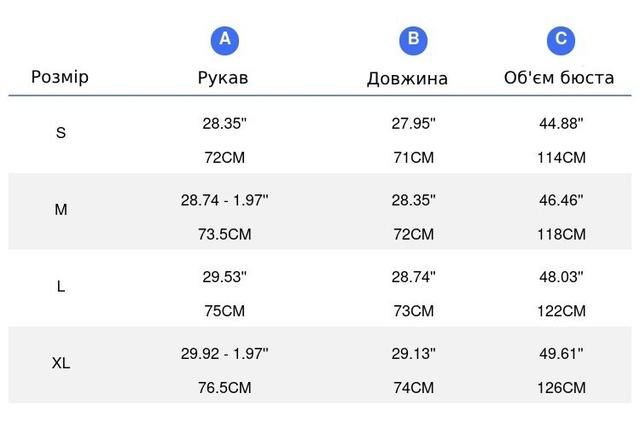Click the 28.74 - 1.97" sleeve value

(x=224, y=200)
